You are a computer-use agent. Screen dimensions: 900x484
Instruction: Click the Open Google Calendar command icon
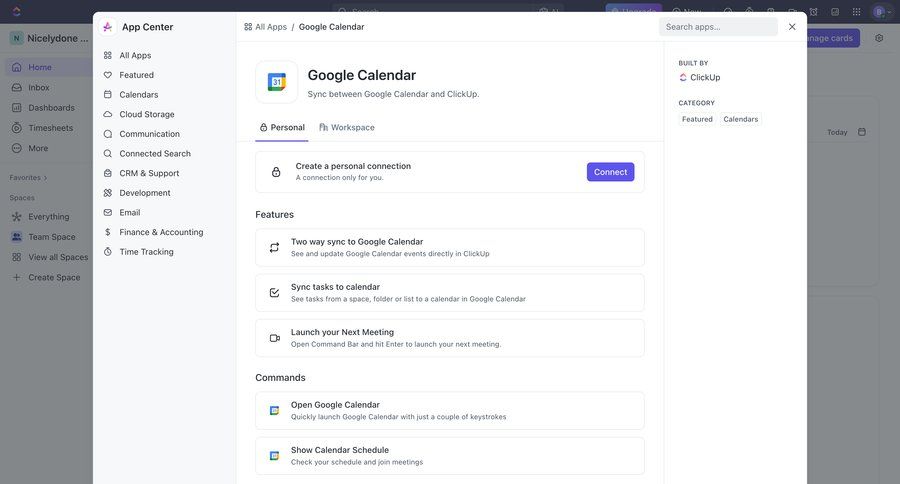click(274, 411)
